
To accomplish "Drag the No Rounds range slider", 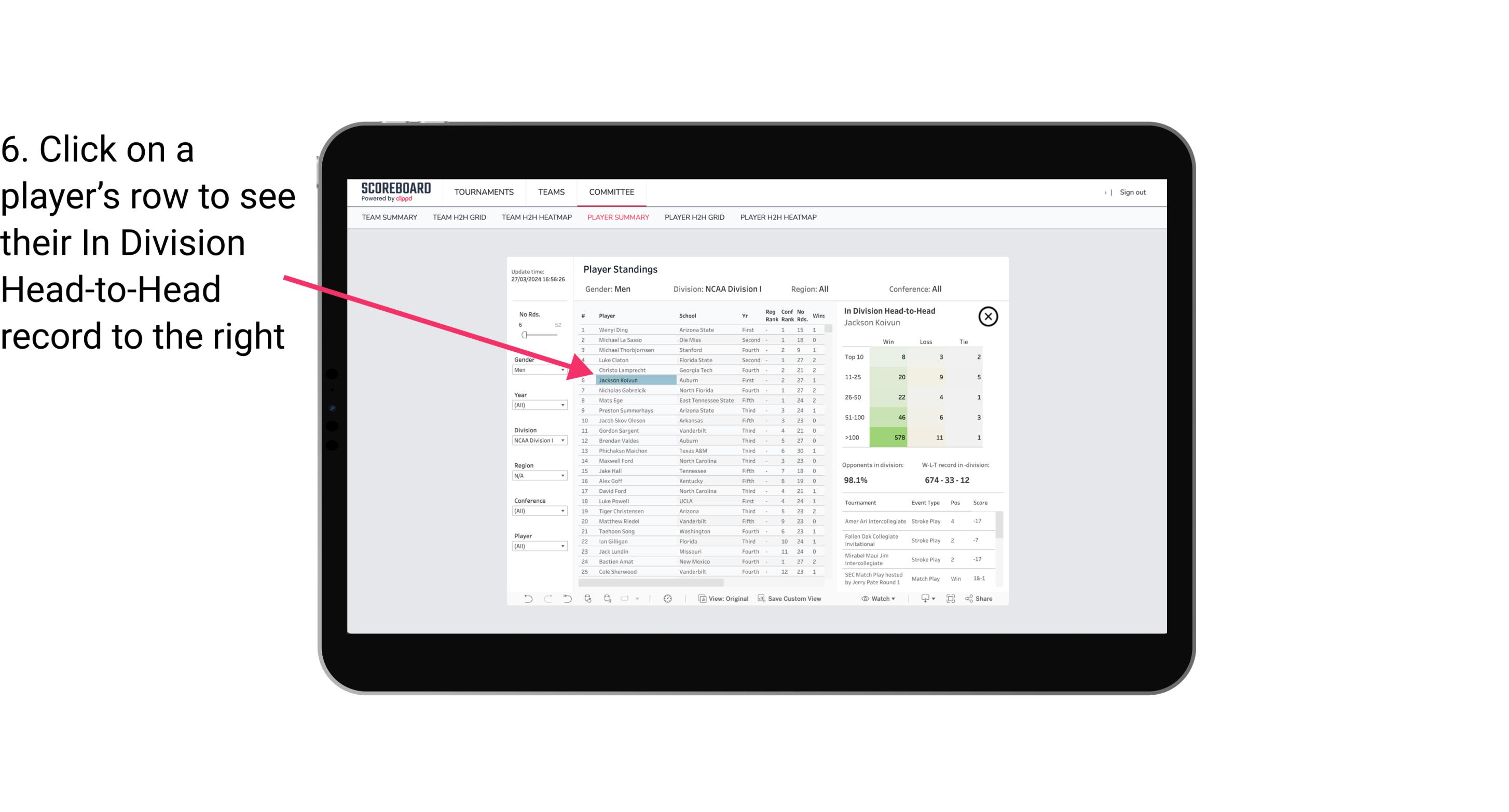I will (524, 335).
